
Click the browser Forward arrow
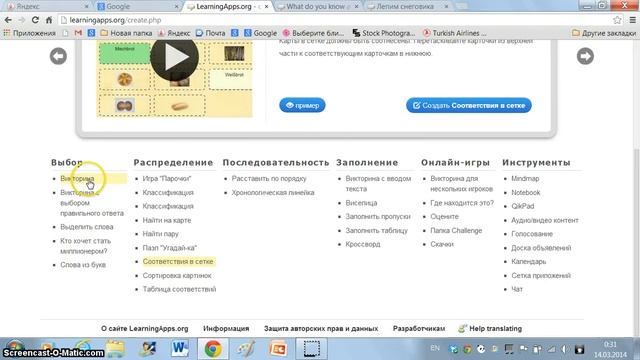tap(22, 20)
